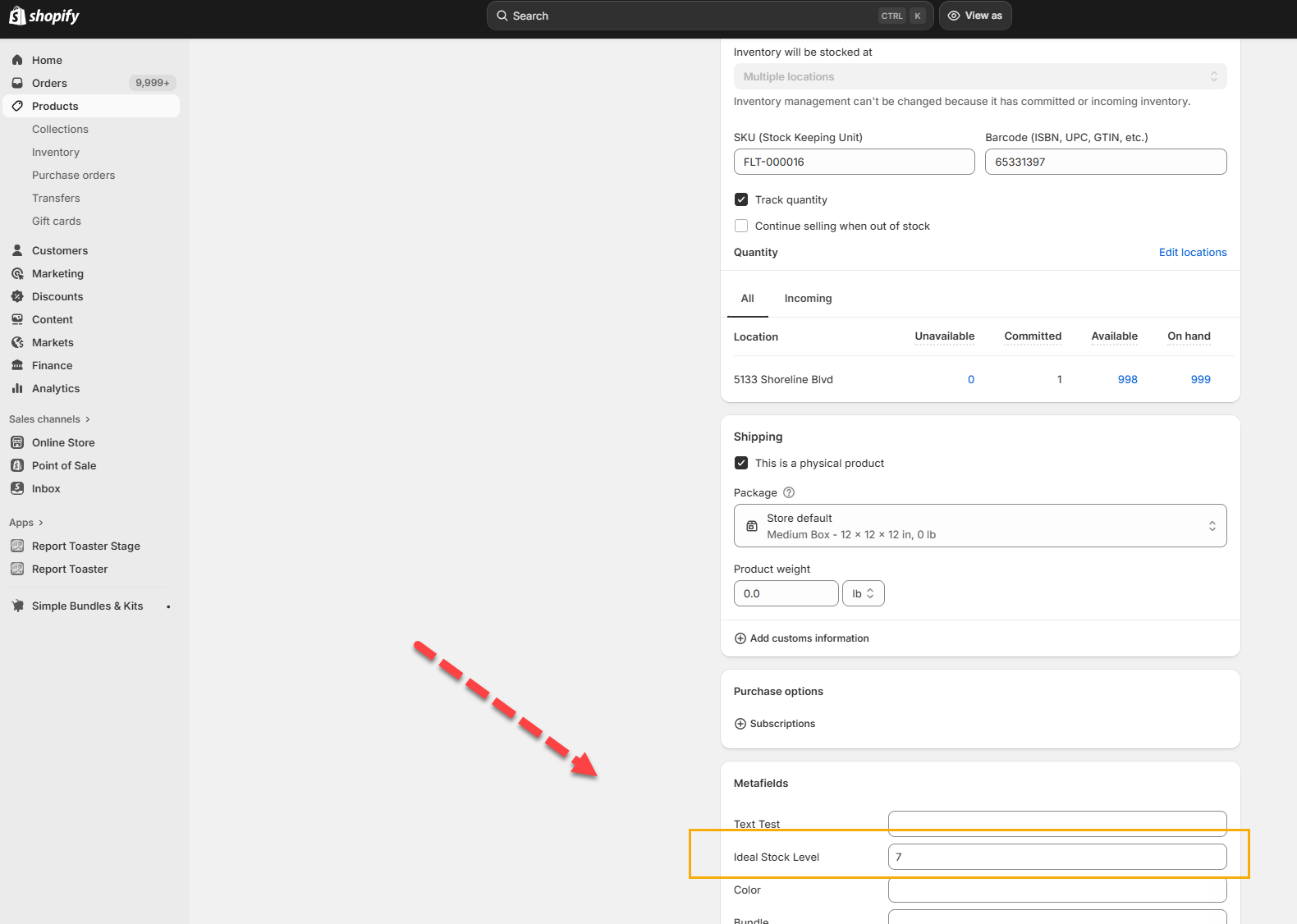Open the Store default package dropdown
Screen dimensions: 1297x924
(979, 526)
